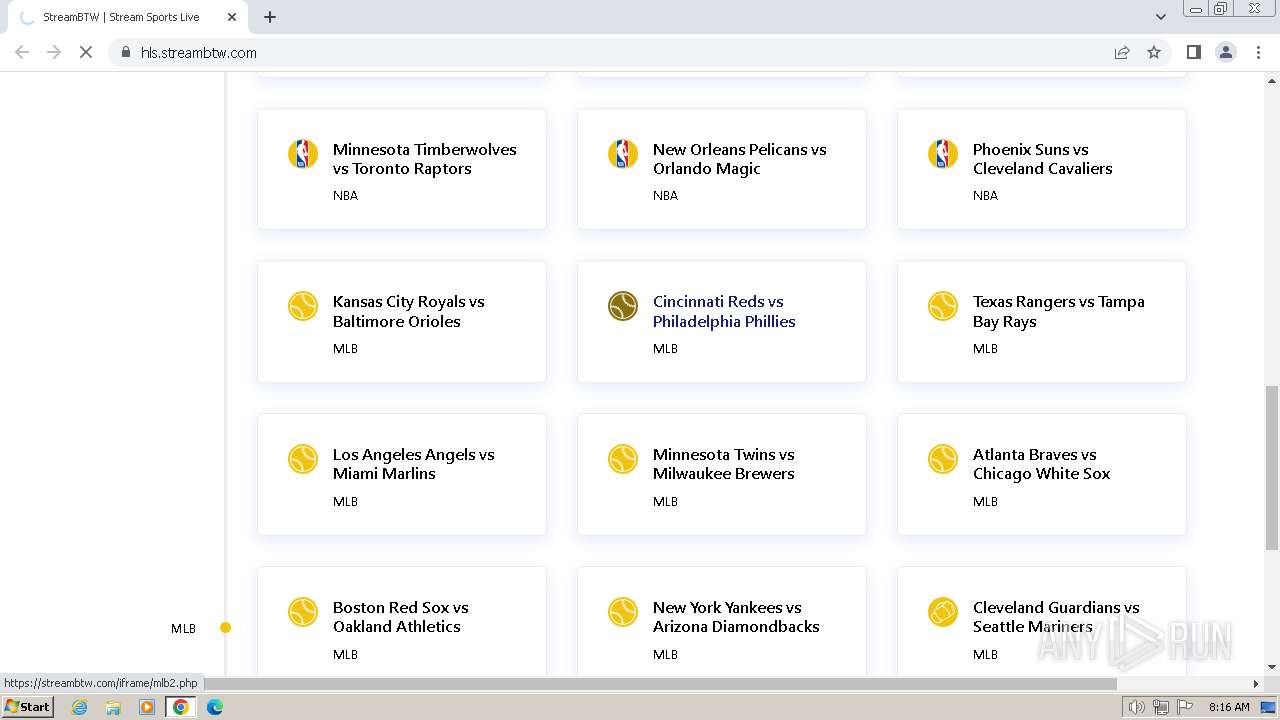
Task: Open New York Yankees vs Arizona Diamondbacks
Action: point(736,617)
